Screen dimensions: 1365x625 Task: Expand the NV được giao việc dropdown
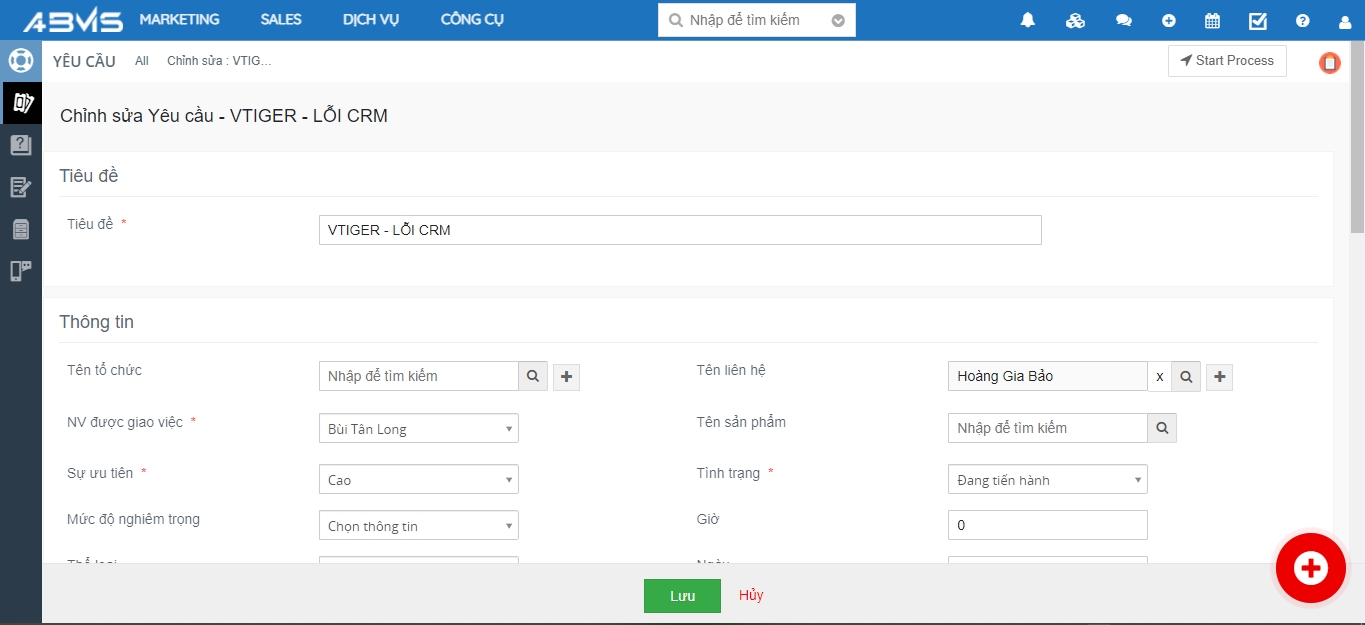pyautogui.click(x=418, y=429)
